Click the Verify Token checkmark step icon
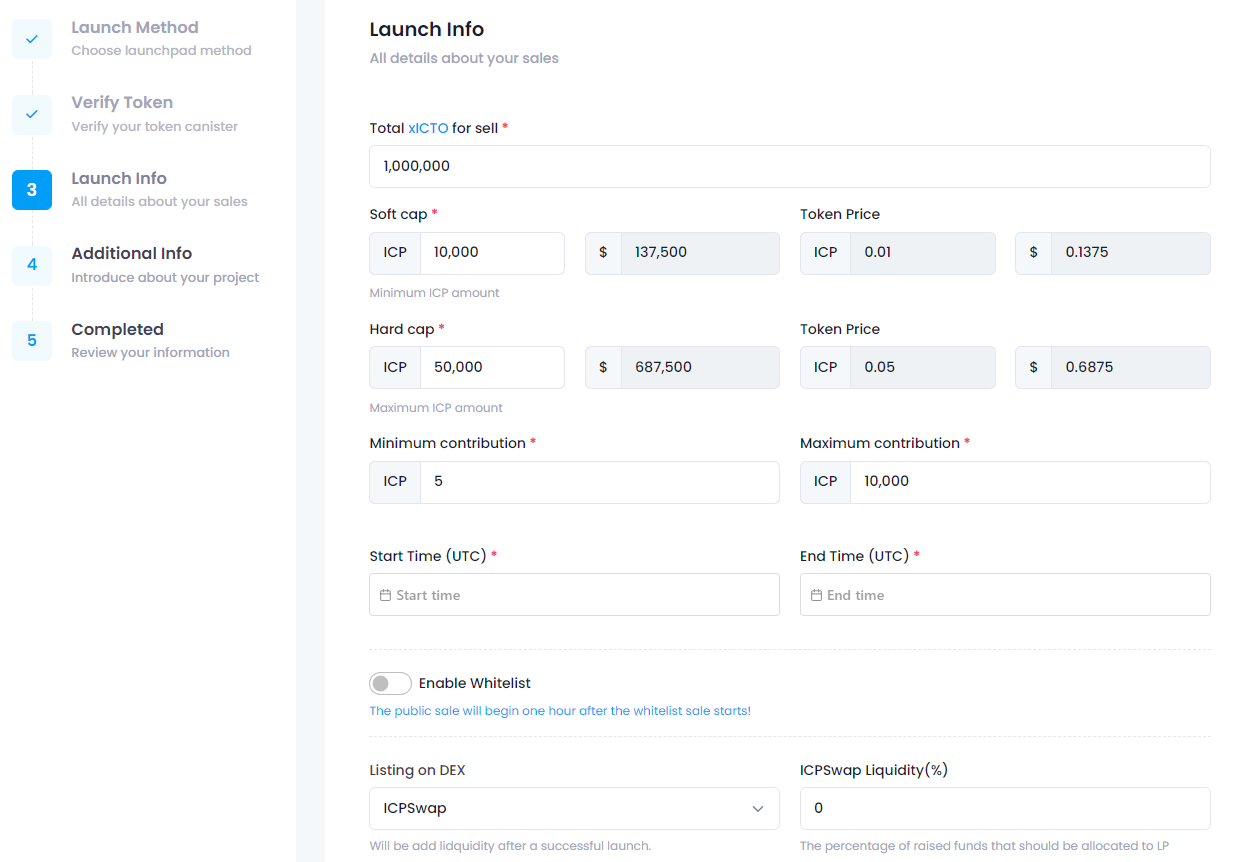Image resolution: width=1243 pixels, height=862 pixels. 32,114
